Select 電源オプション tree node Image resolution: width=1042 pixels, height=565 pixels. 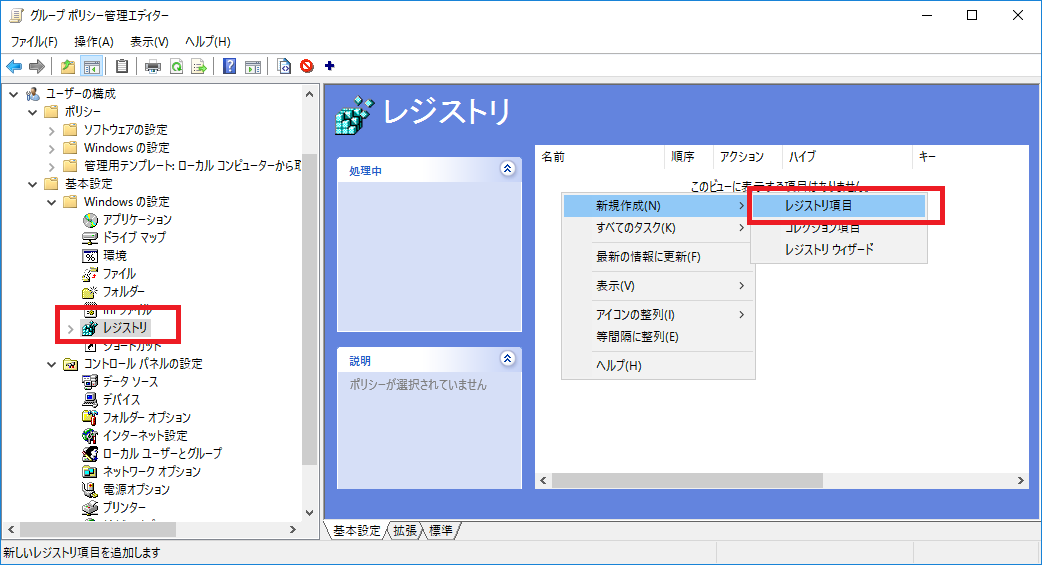pyautogui.click(x=136, y=489)
